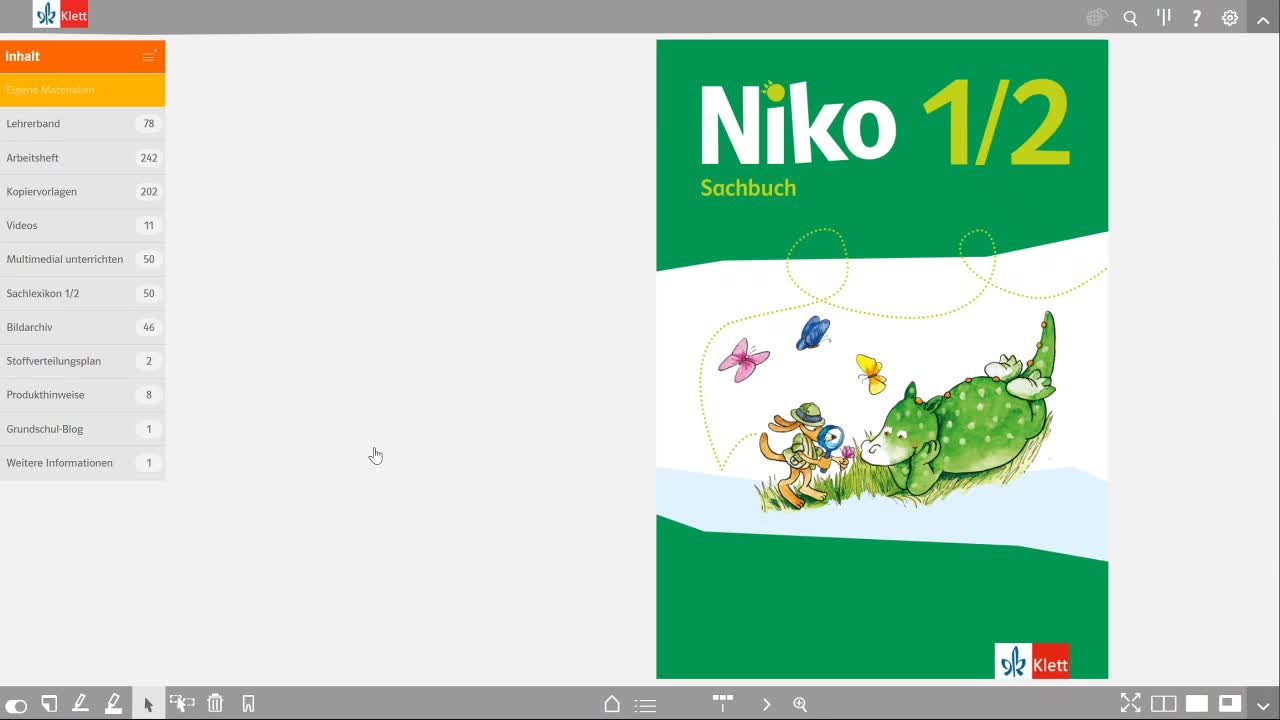Go to next page with the arrow
This screenshot has height=720, width=1280.
coord(767,704)
